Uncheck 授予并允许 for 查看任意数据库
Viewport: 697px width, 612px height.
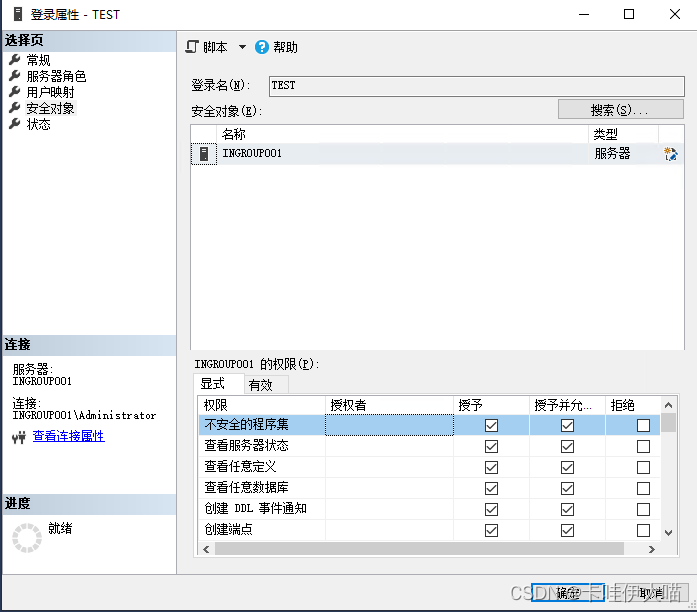tap(567, 488)
